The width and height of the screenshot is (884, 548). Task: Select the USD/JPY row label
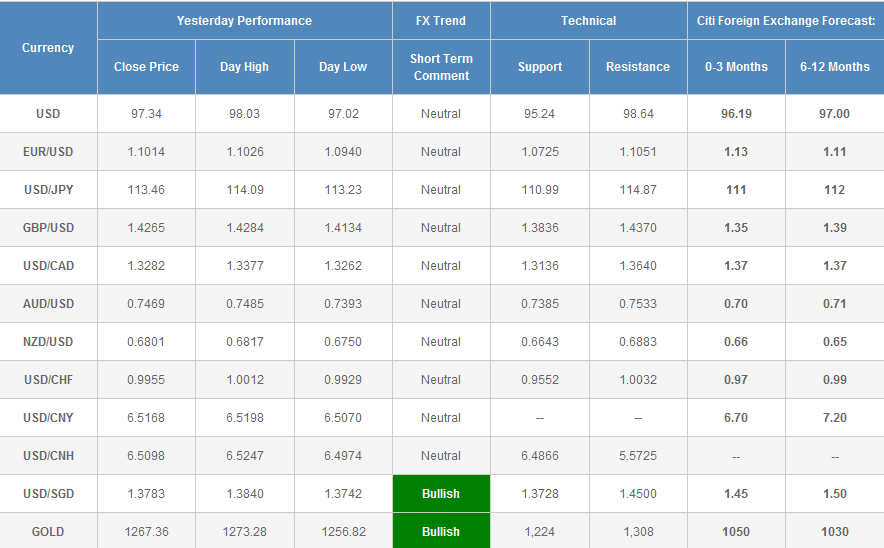pos(48,189)
